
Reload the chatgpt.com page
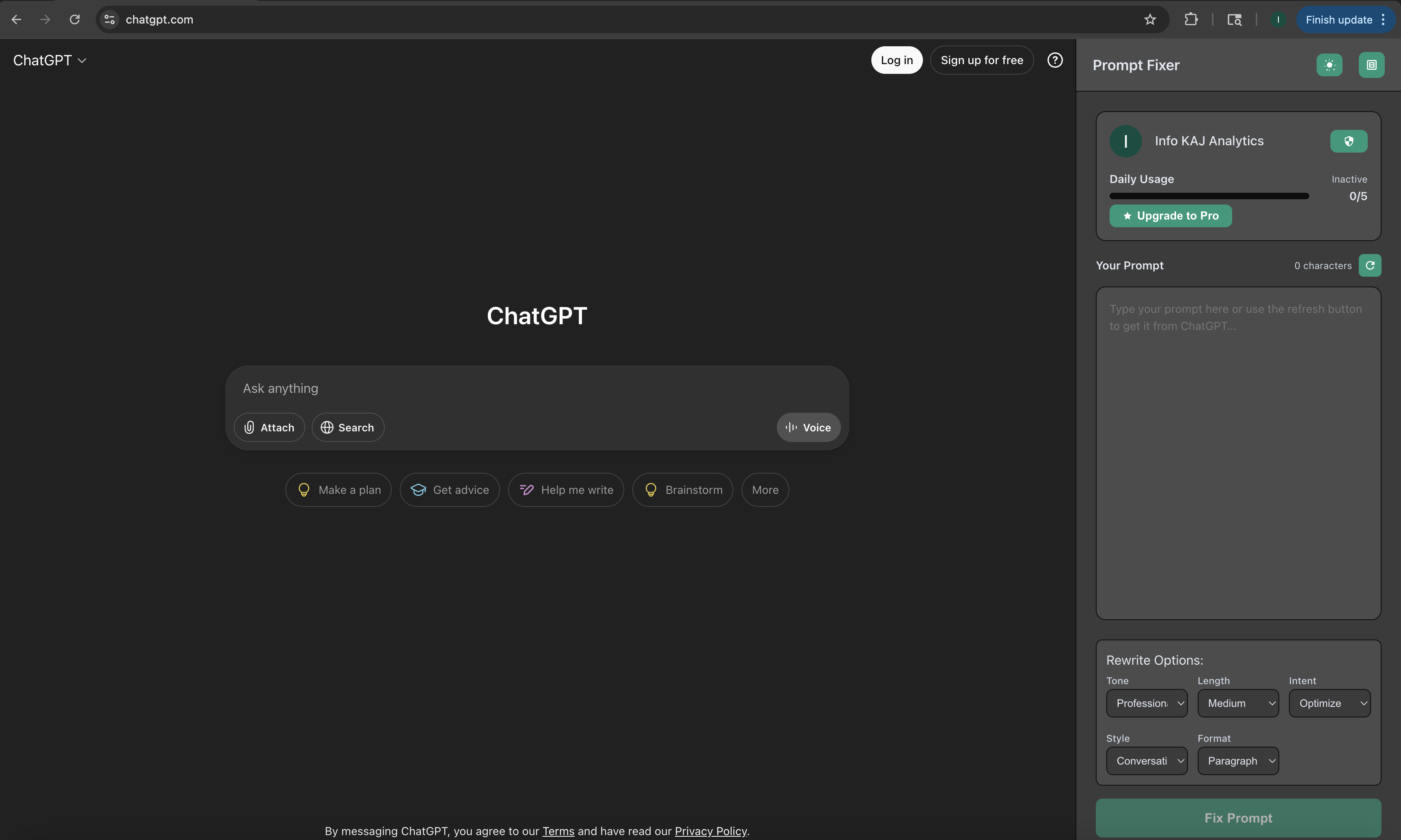pos(75,20)
